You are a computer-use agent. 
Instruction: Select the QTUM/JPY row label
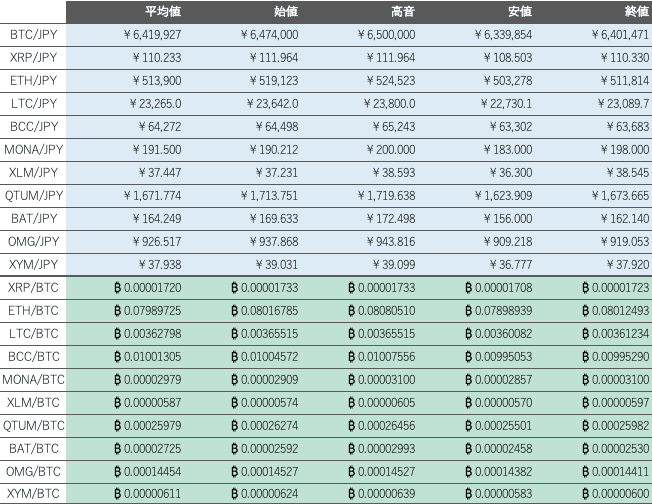click(x=33, y=195)
